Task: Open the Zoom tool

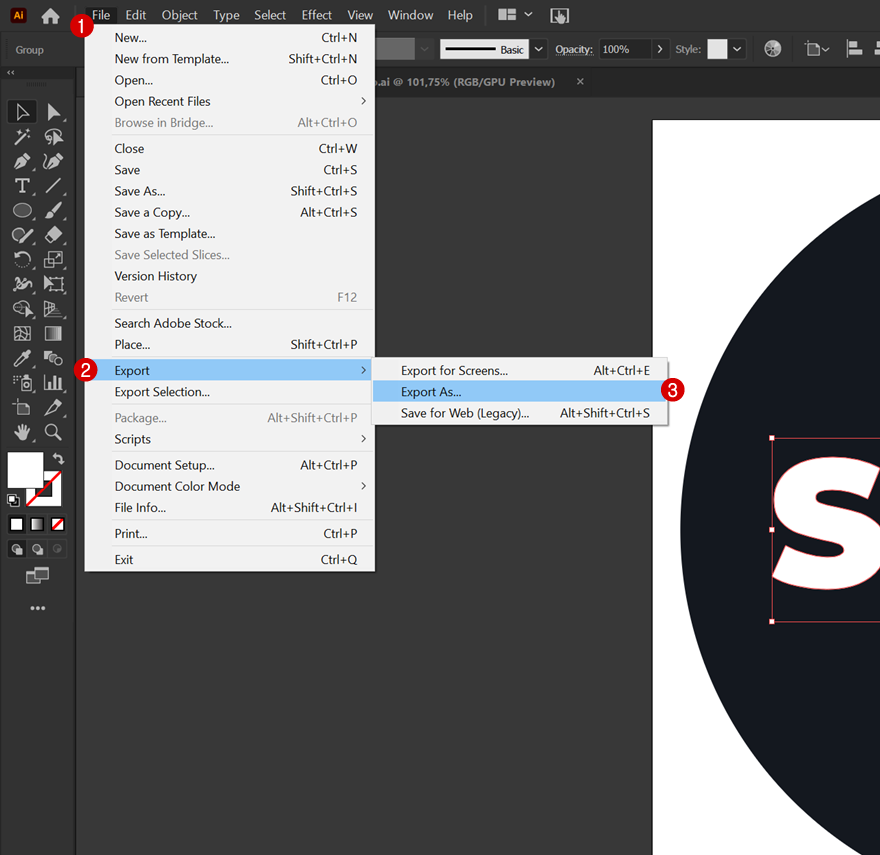Action: point(53,431)
